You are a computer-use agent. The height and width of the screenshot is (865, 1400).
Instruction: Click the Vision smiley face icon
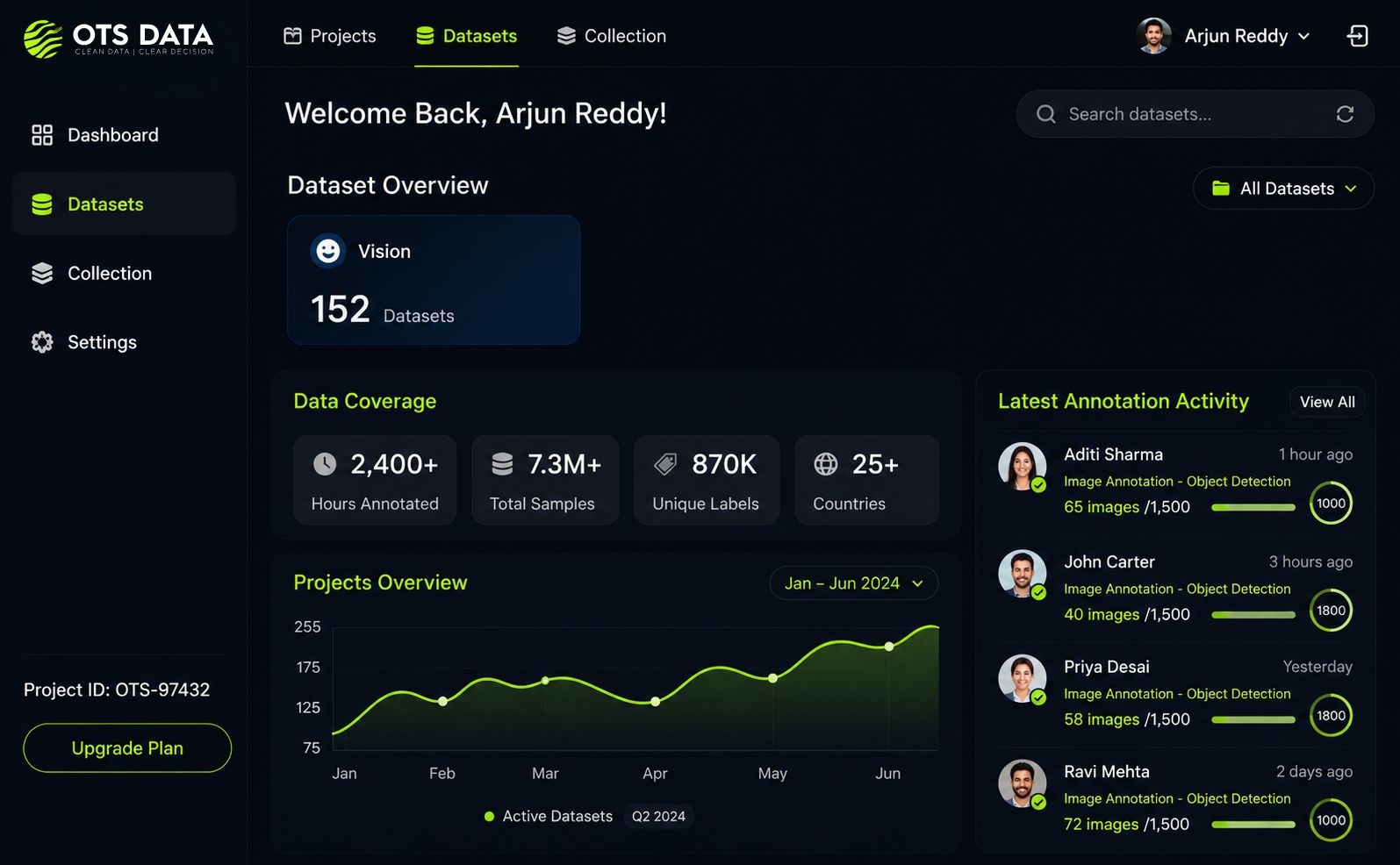pyautogui.click(x=328, y=252)
